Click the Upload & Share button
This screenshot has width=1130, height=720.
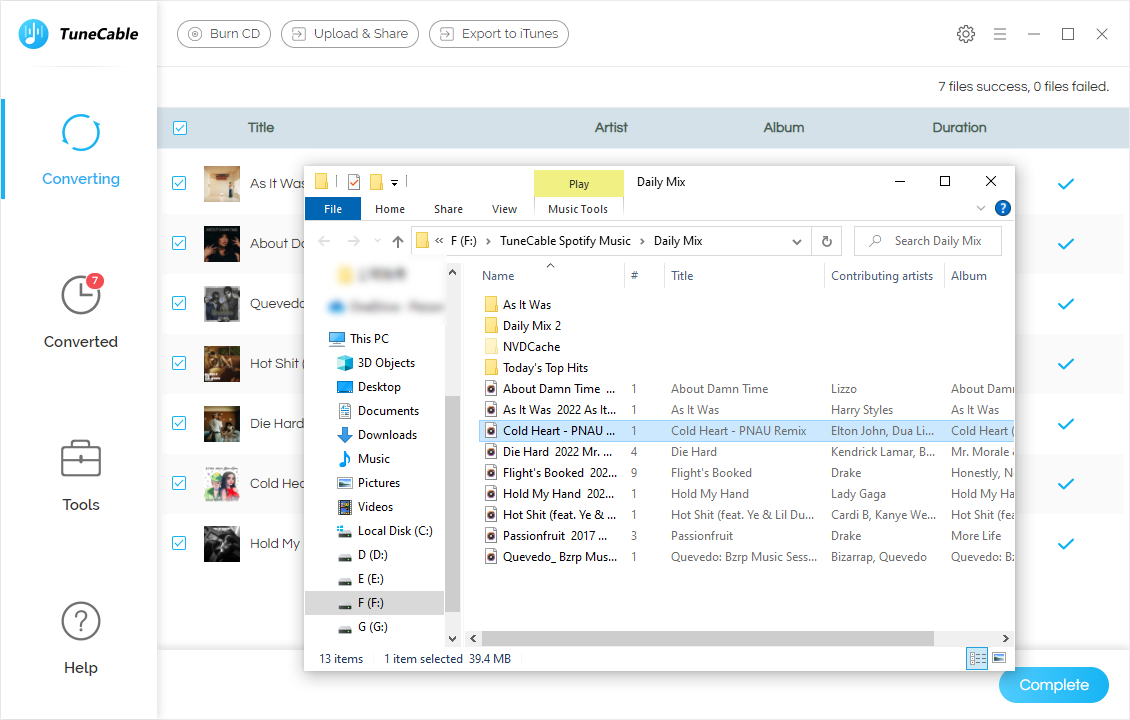(350, 34)
